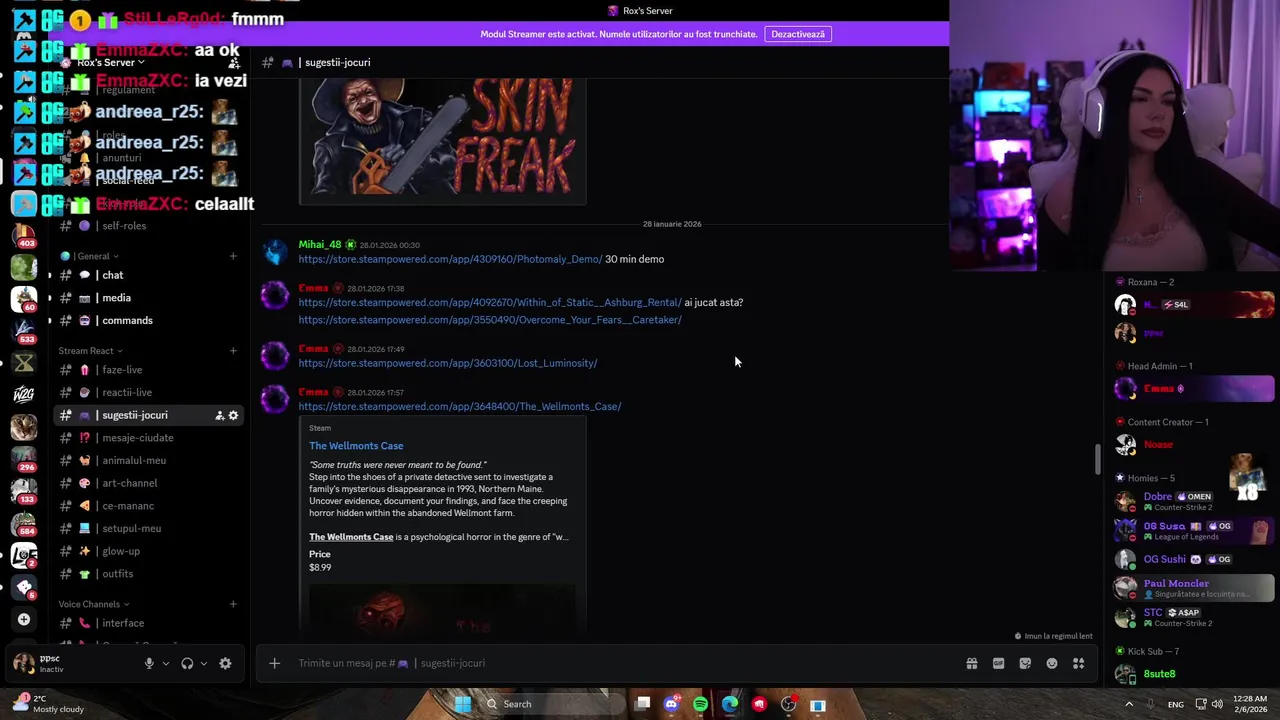The height and width of the screenshot is (720, 1280).
Task: Open the sticker picker
Action: click(x=1025, y=663)
